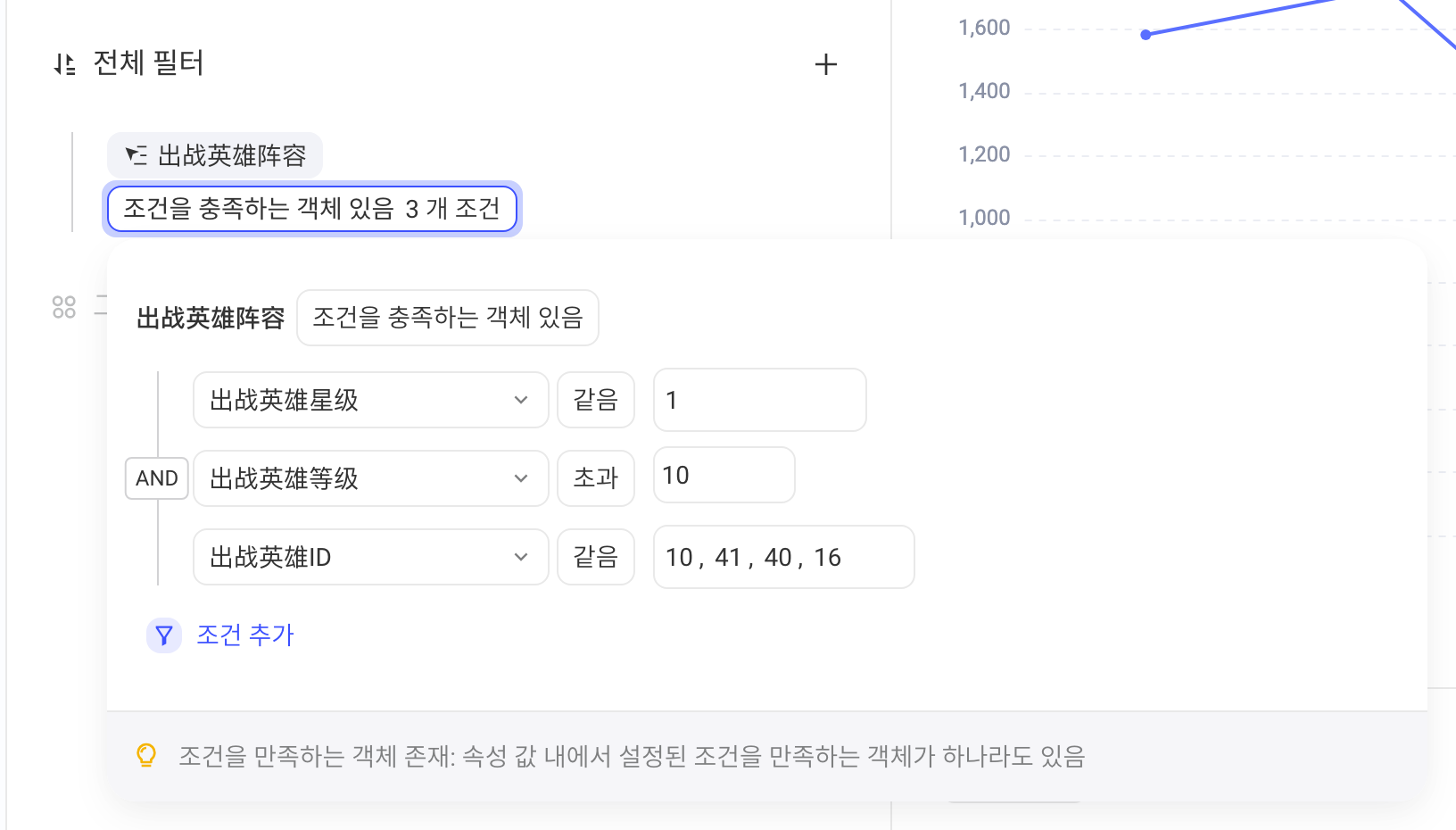The height and width of the screenshot is (830, 1456).
Task: Change the 초과 operator for 出战英雄等级
Action: tap(596, 478)
